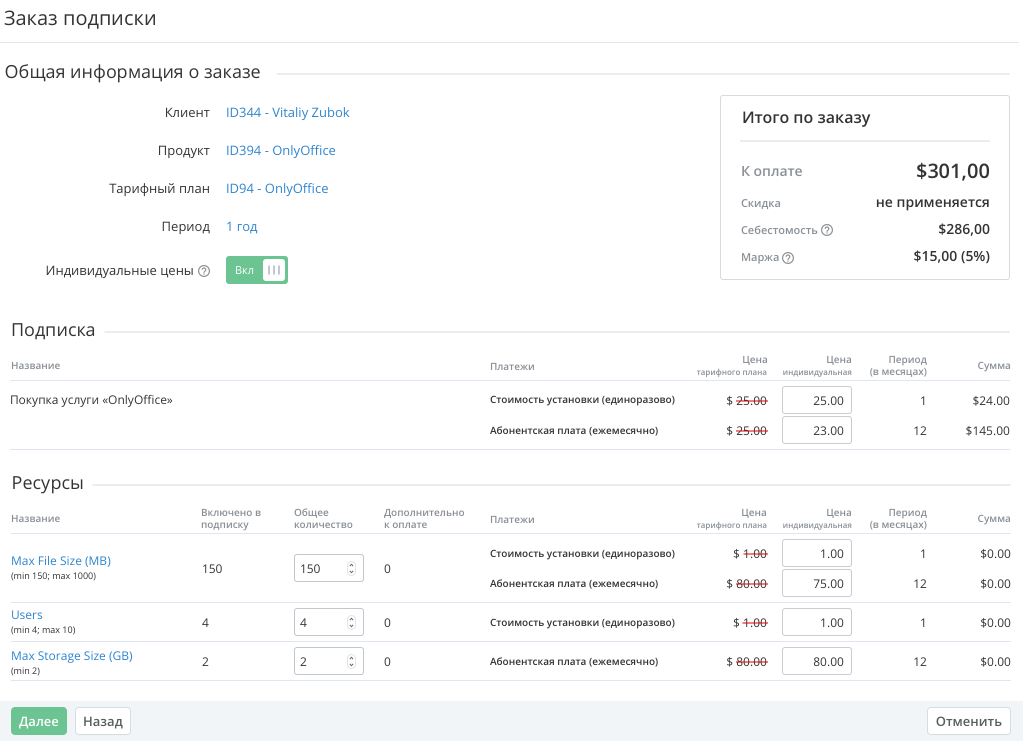Focus the Max Storage Size total quantity field
This screenshot has height=741, width=1024.
pos(328,662)
